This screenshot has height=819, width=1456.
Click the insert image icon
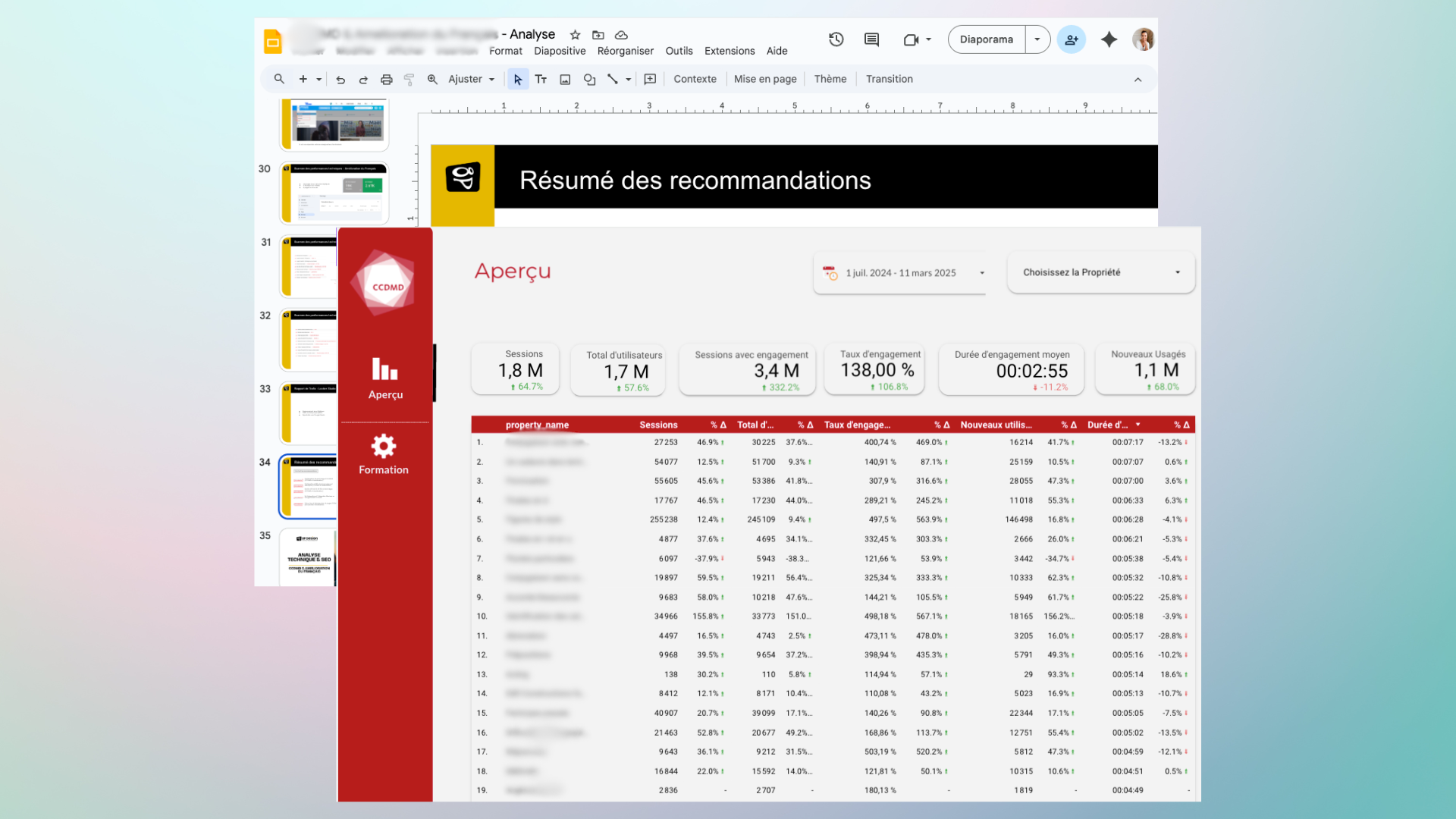pos(565,79)
